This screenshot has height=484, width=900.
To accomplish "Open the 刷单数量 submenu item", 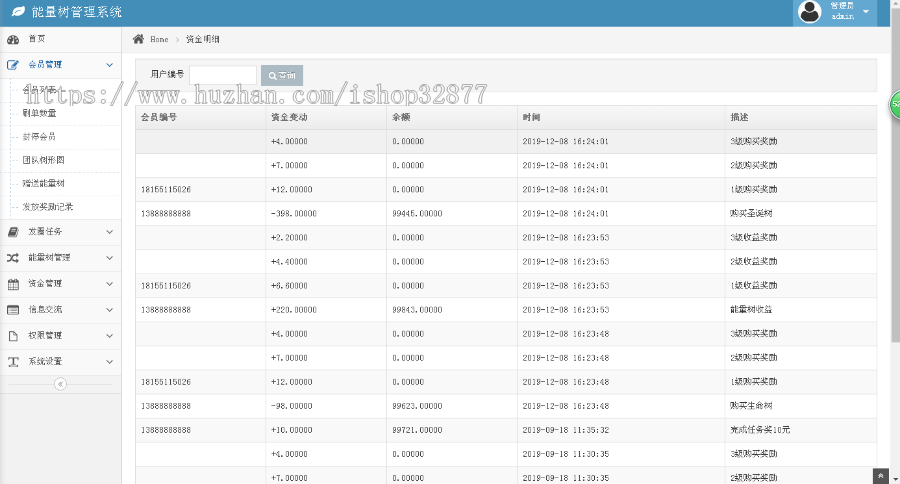I will point(40,113).
